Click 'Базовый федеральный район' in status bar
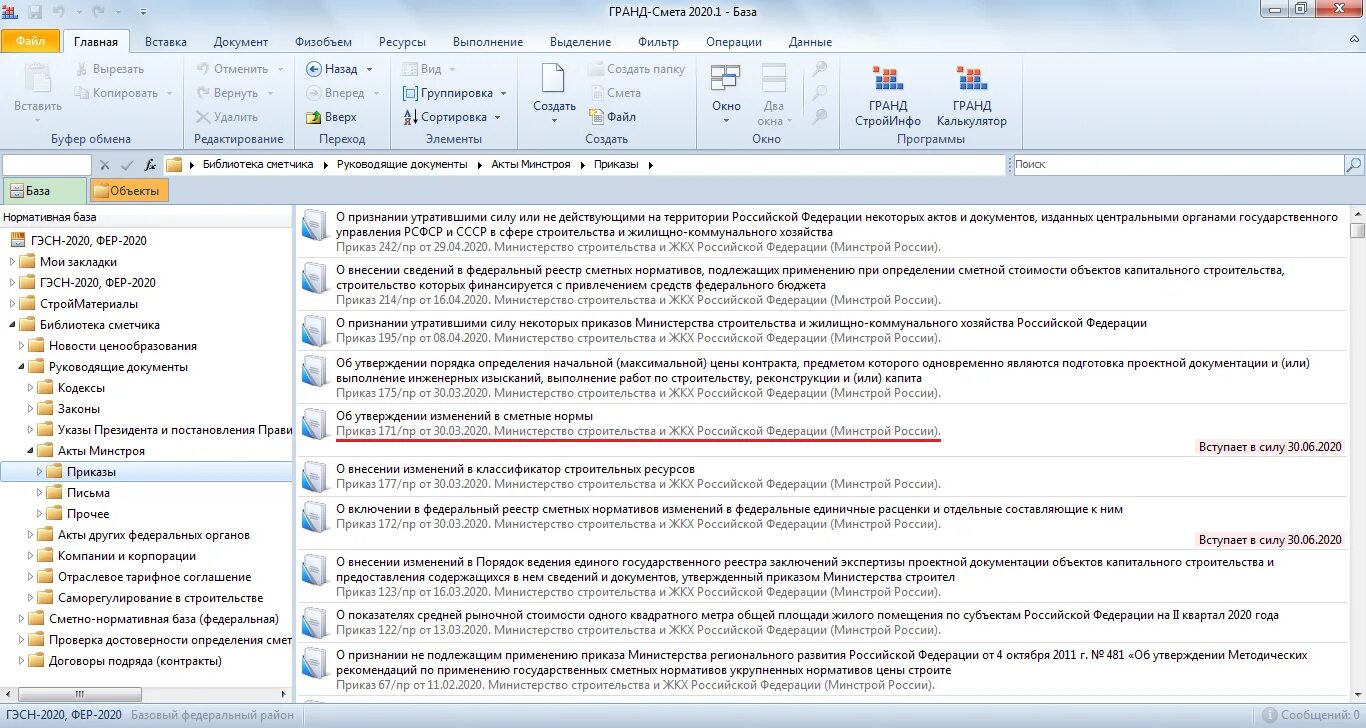The width and height of the screenshot is (1366, 728). click(x=213, y=715)
